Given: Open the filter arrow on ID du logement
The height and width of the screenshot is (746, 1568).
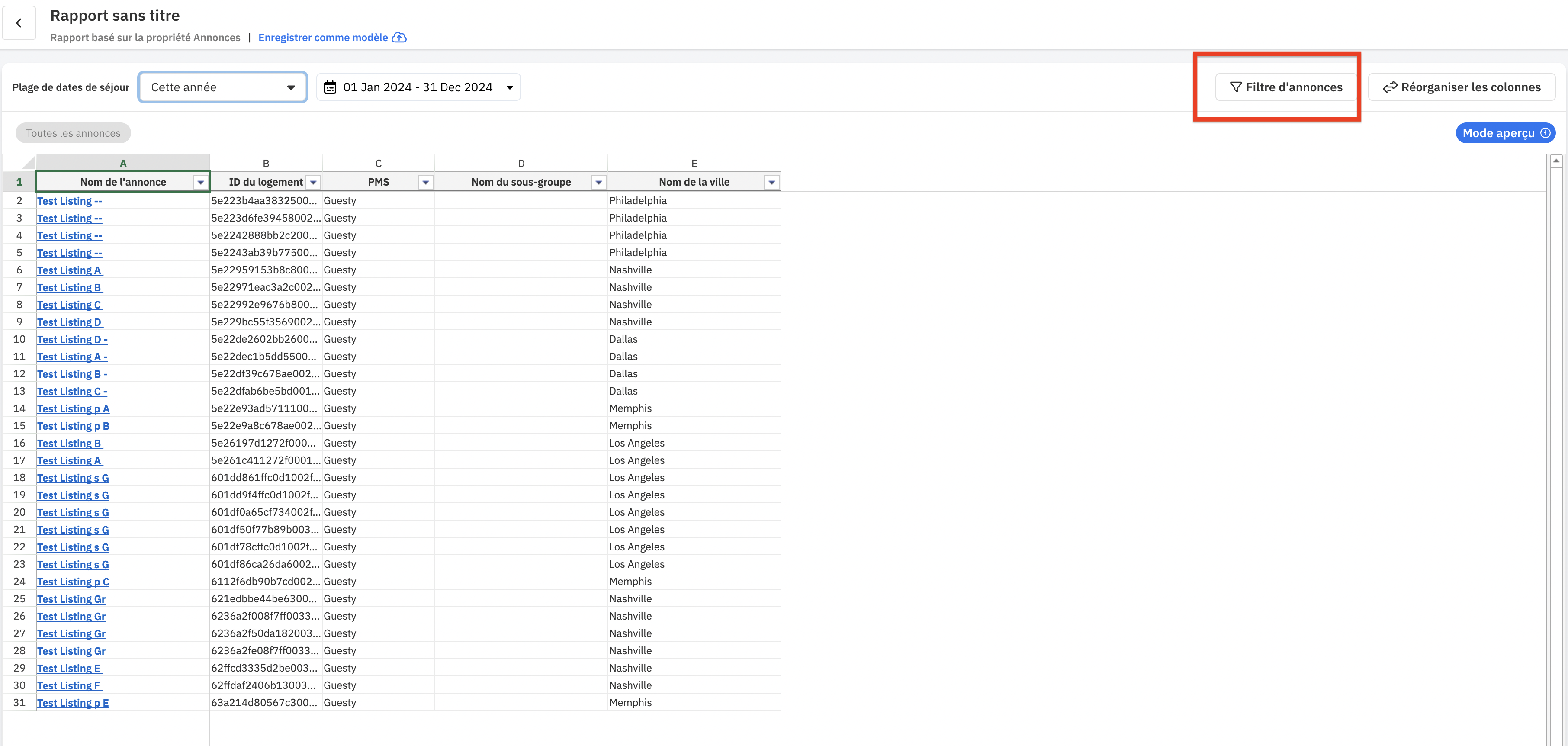Looking at the screenshot, I should pos(314,182).
